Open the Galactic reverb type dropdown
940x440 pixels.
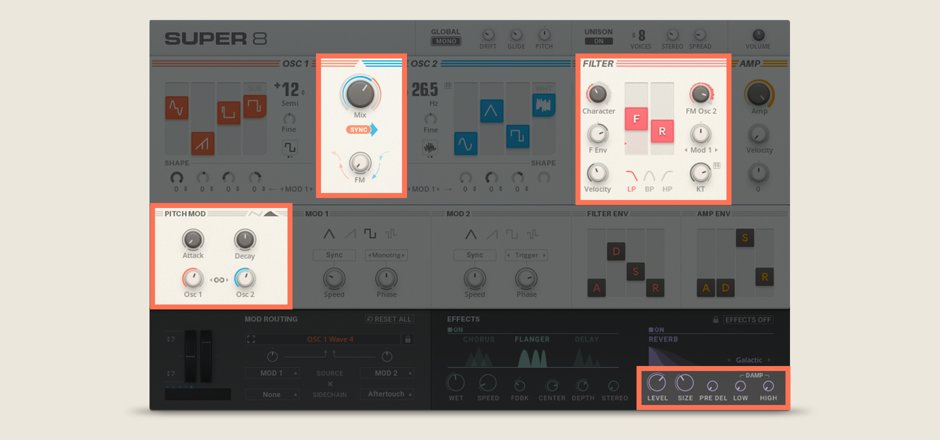point(750,359)
